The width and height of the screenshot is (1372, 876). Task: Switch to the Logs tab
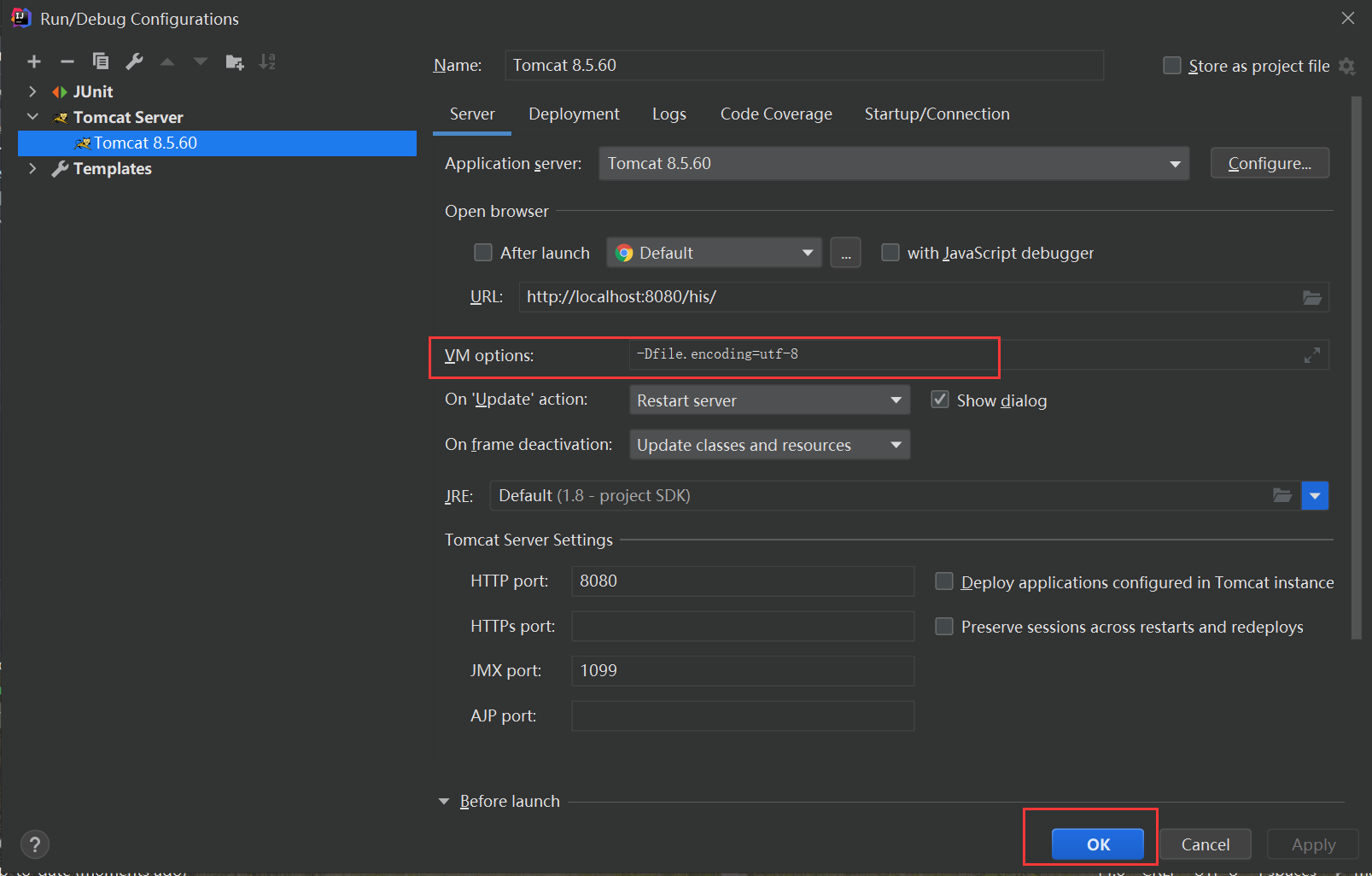669,114
